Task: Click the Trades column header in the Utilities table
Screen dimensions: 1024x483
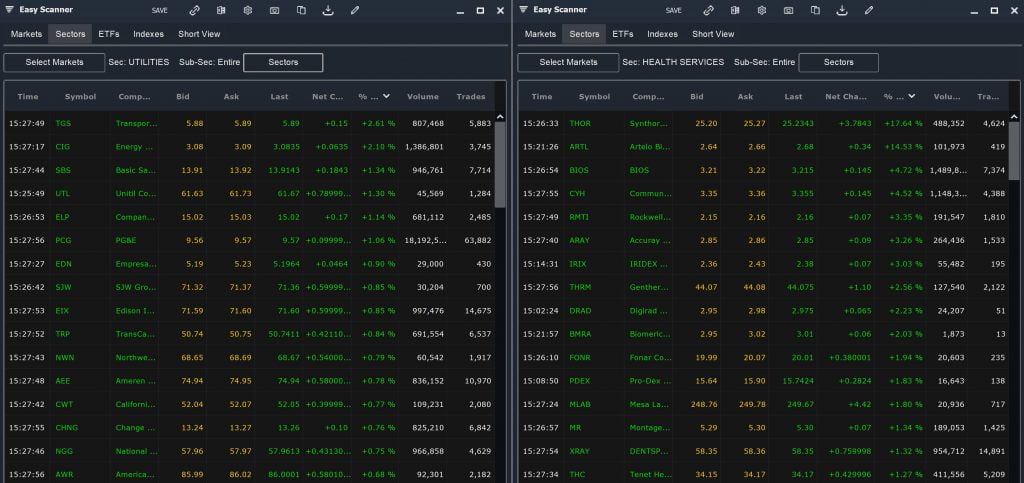Action: (471, 97)
